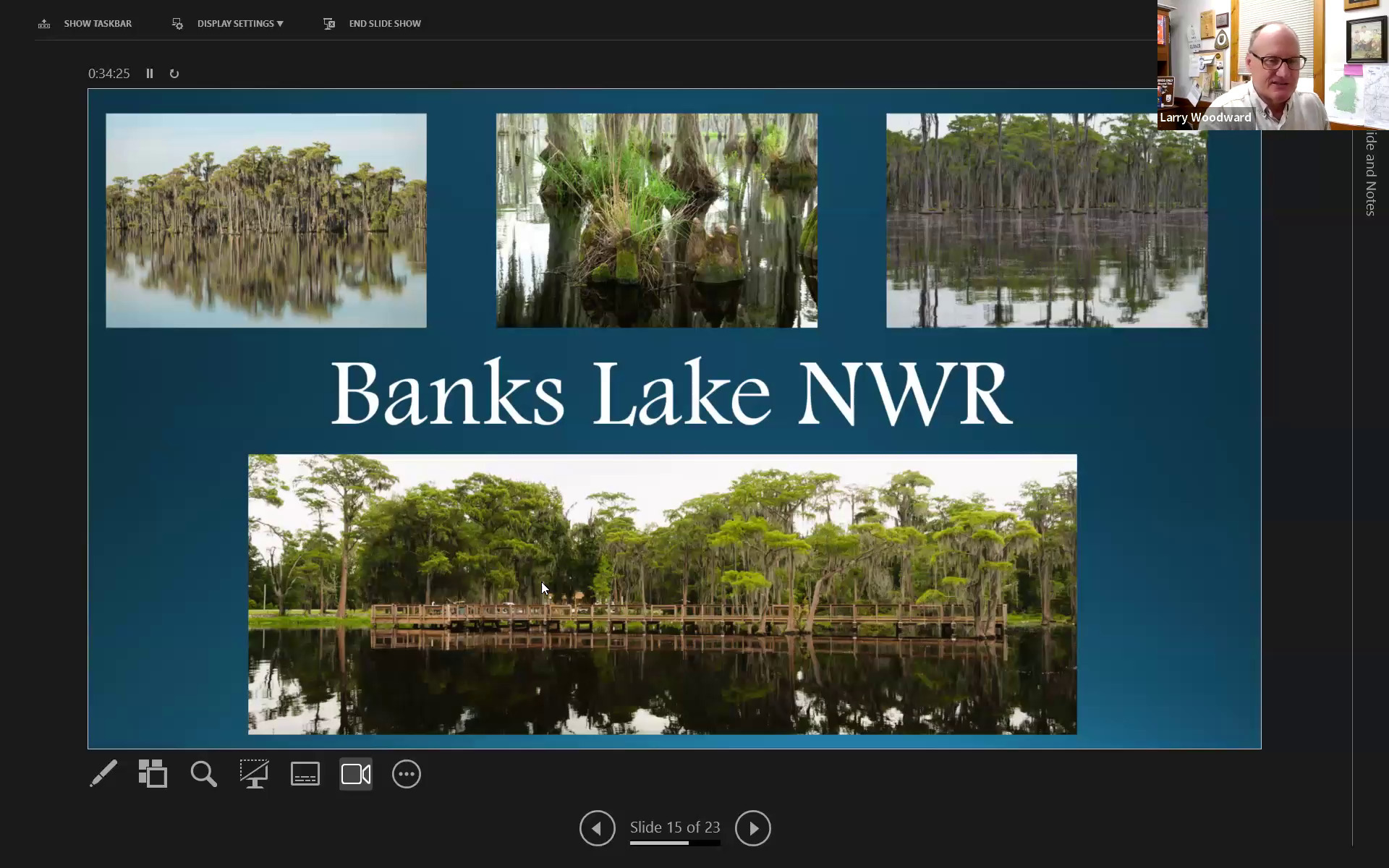Click the cypress knees with grass photo

(657, 221)
